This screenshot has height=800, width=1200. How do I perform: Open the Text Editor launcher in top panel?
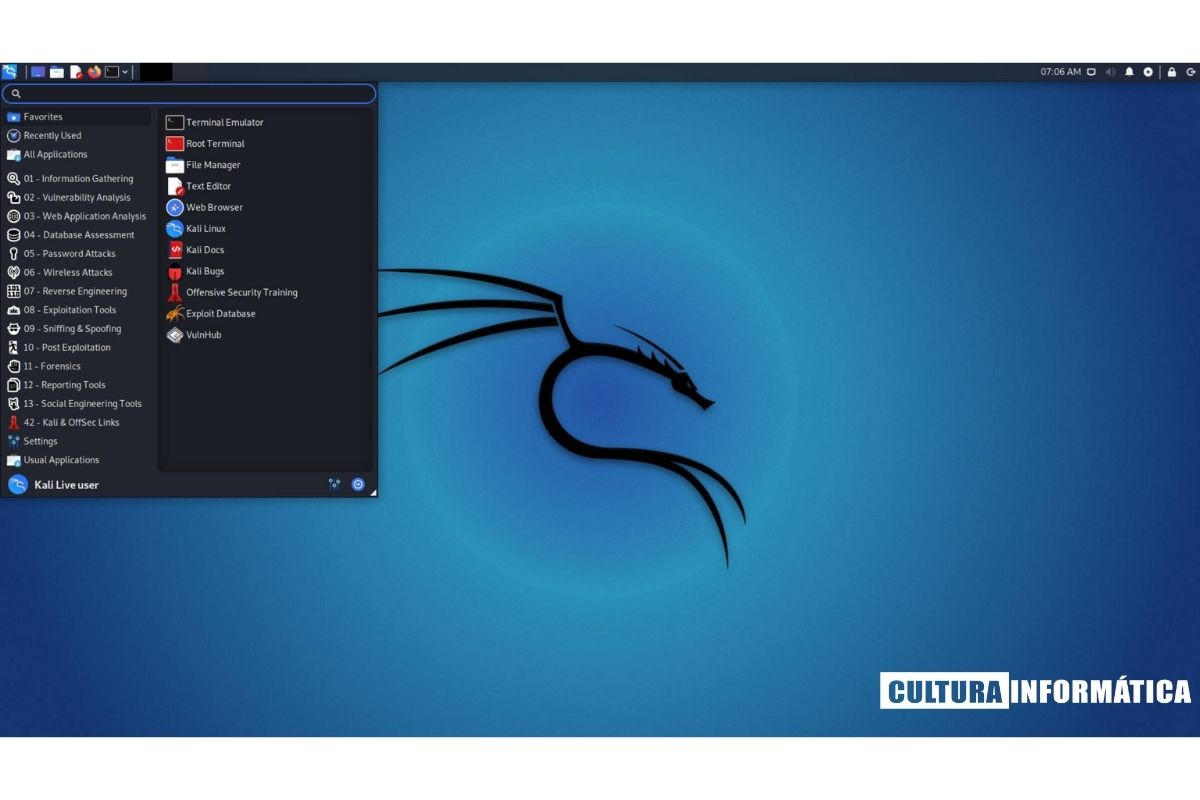coord(76,72)
